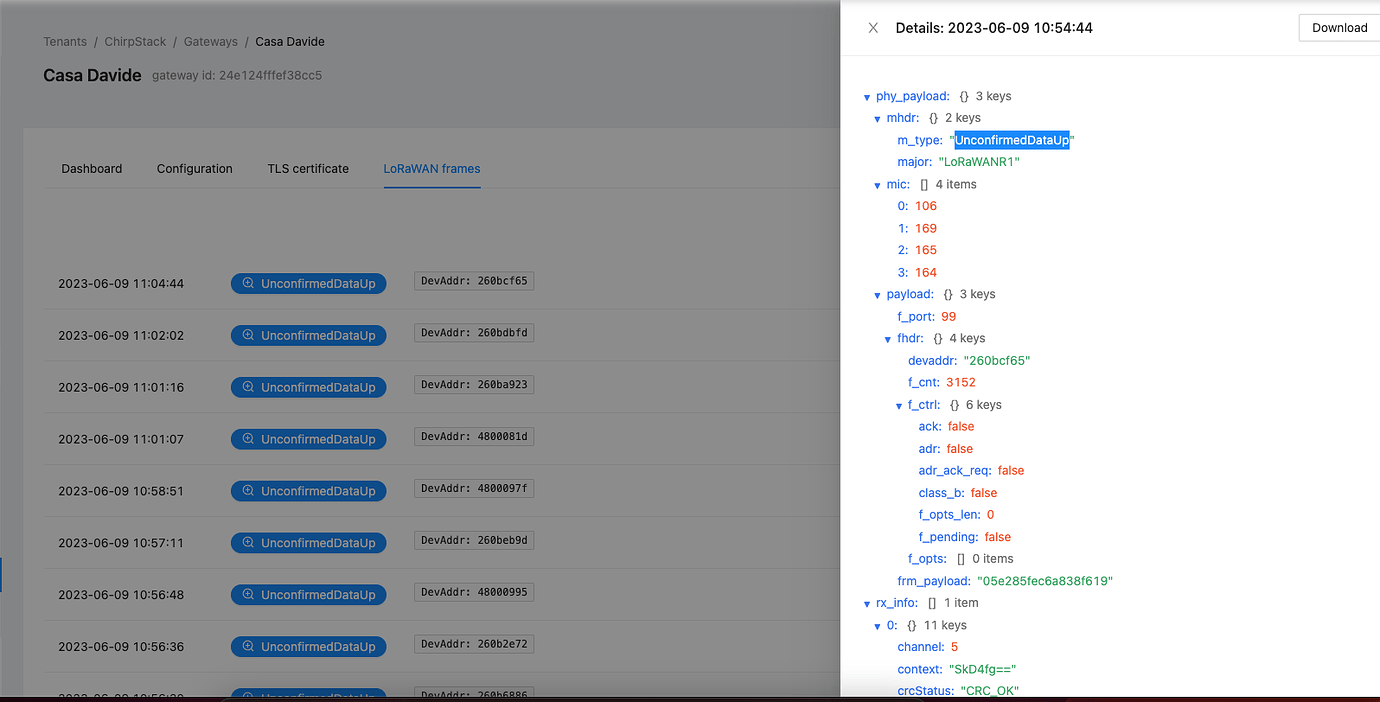Collapse the mhdr node
The height and width of the screenshot is (702, 1380).
coord(877,119)
